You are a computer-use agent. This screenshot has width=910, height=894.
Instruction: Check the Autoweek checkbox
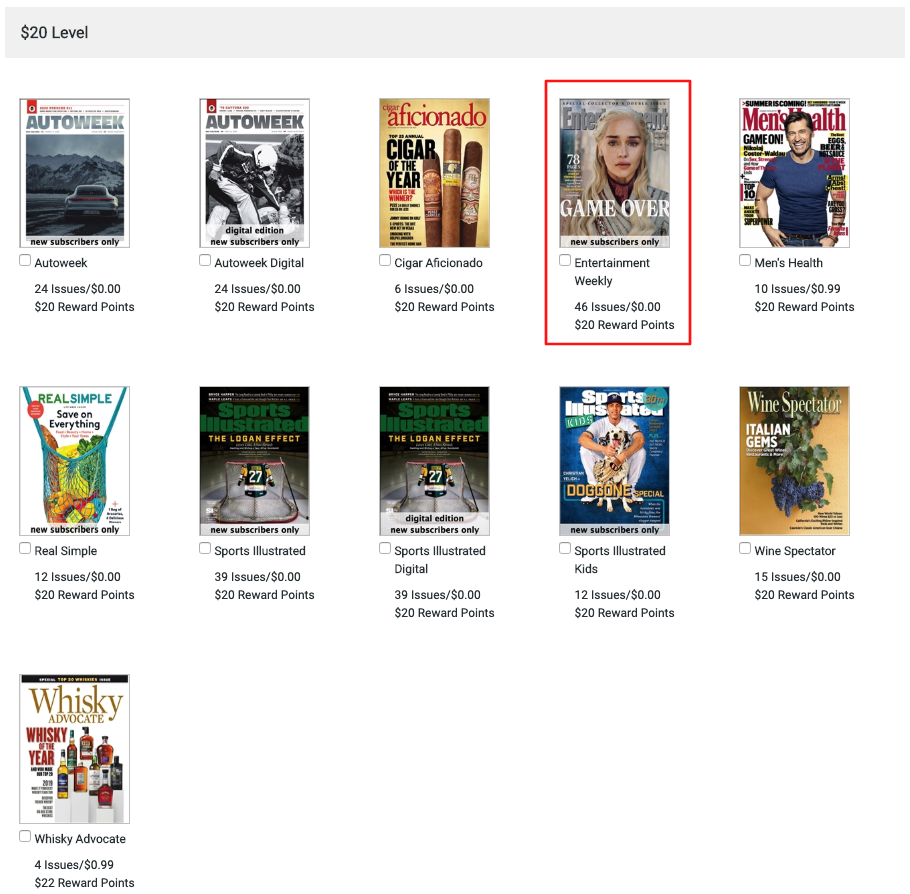25,260
